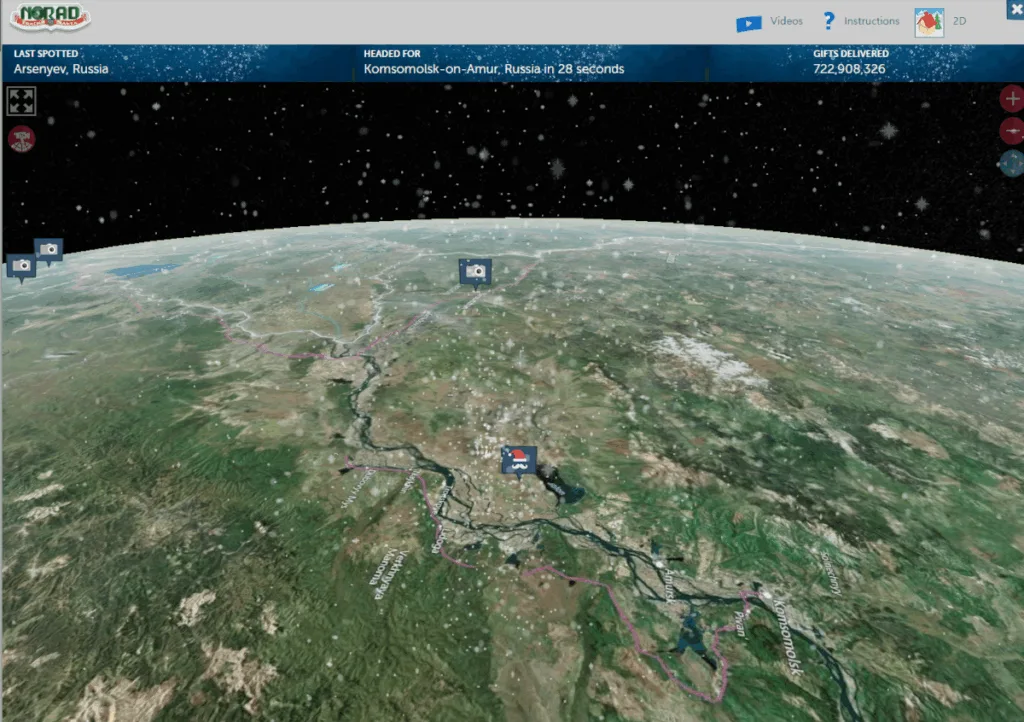
Task: Click the blue pan arrows compass control
Action: pos(1012,163)
